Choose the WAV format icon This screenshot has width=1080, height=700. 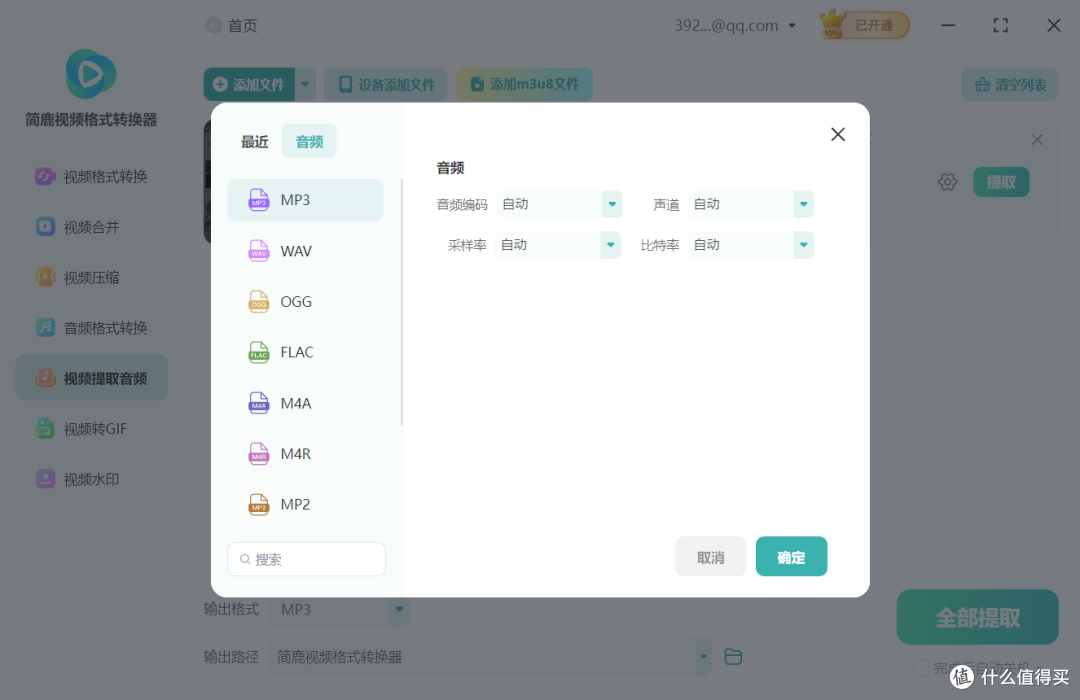(258, 251)
